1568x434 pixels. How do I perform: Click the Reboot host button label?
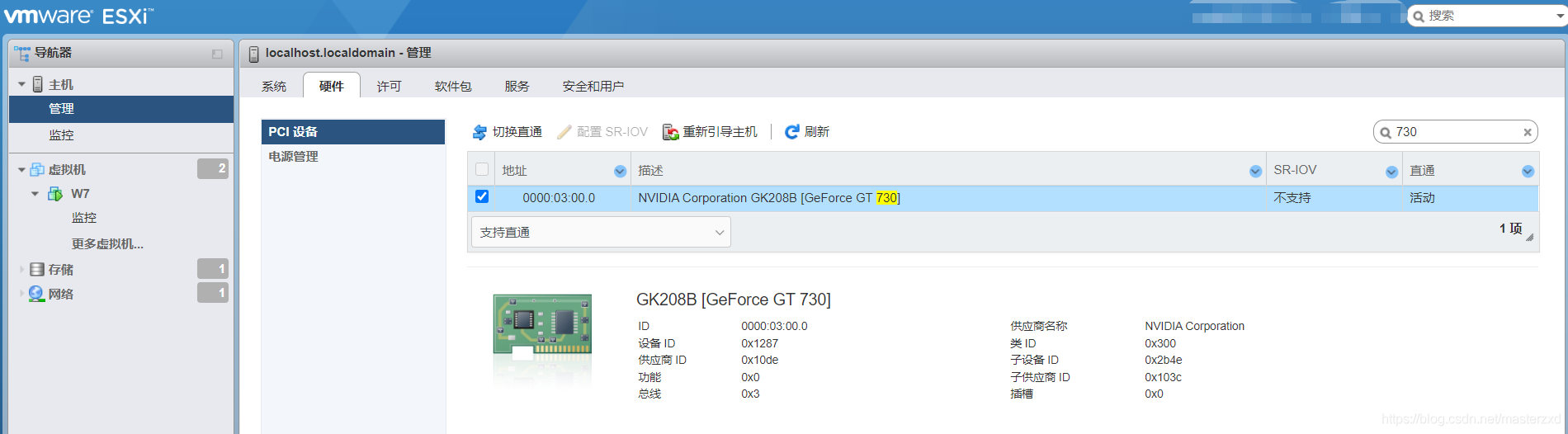[x=720, y=132]
